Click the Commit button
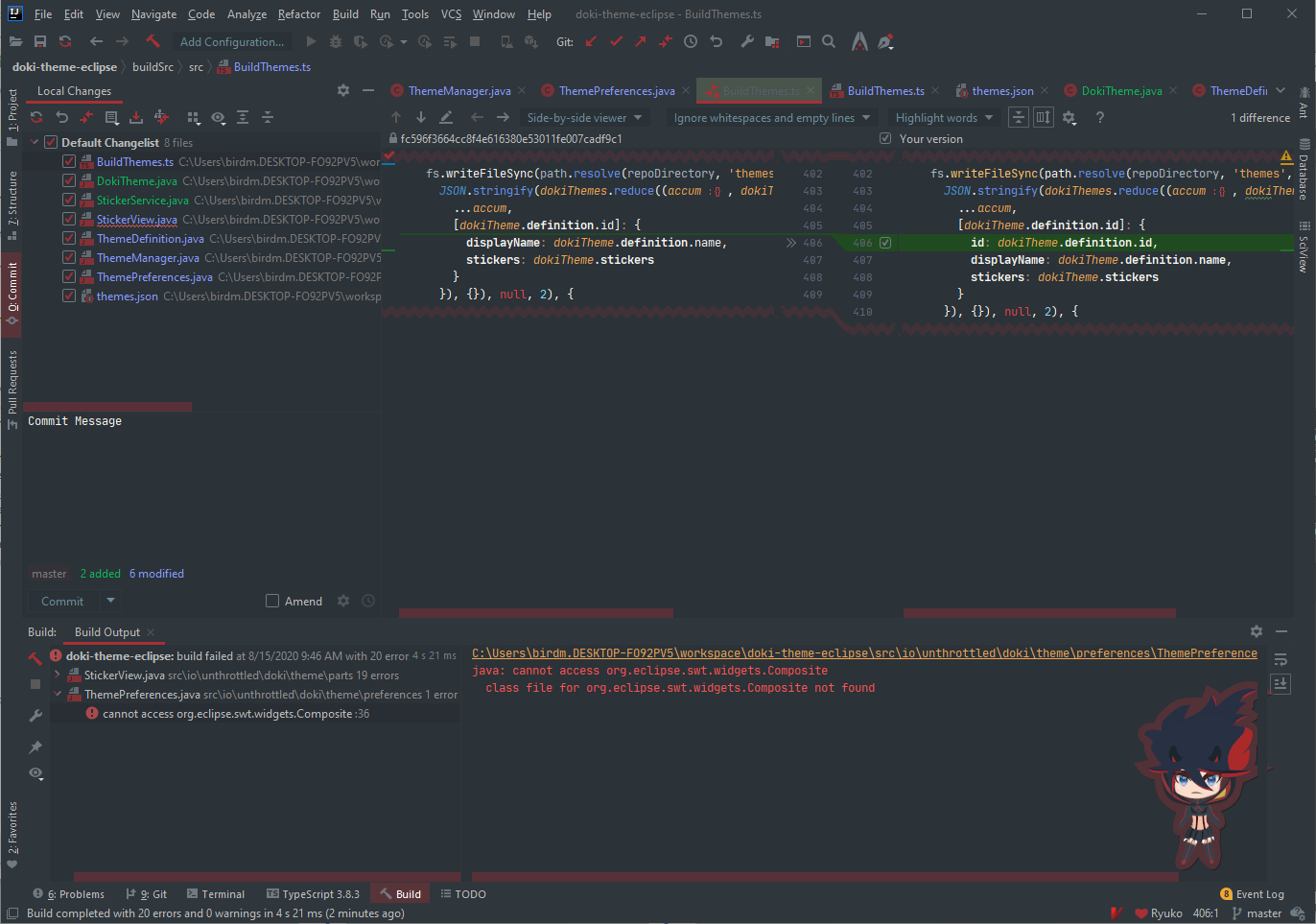Viewport: 1316px width, 924px height. (60, 601)
